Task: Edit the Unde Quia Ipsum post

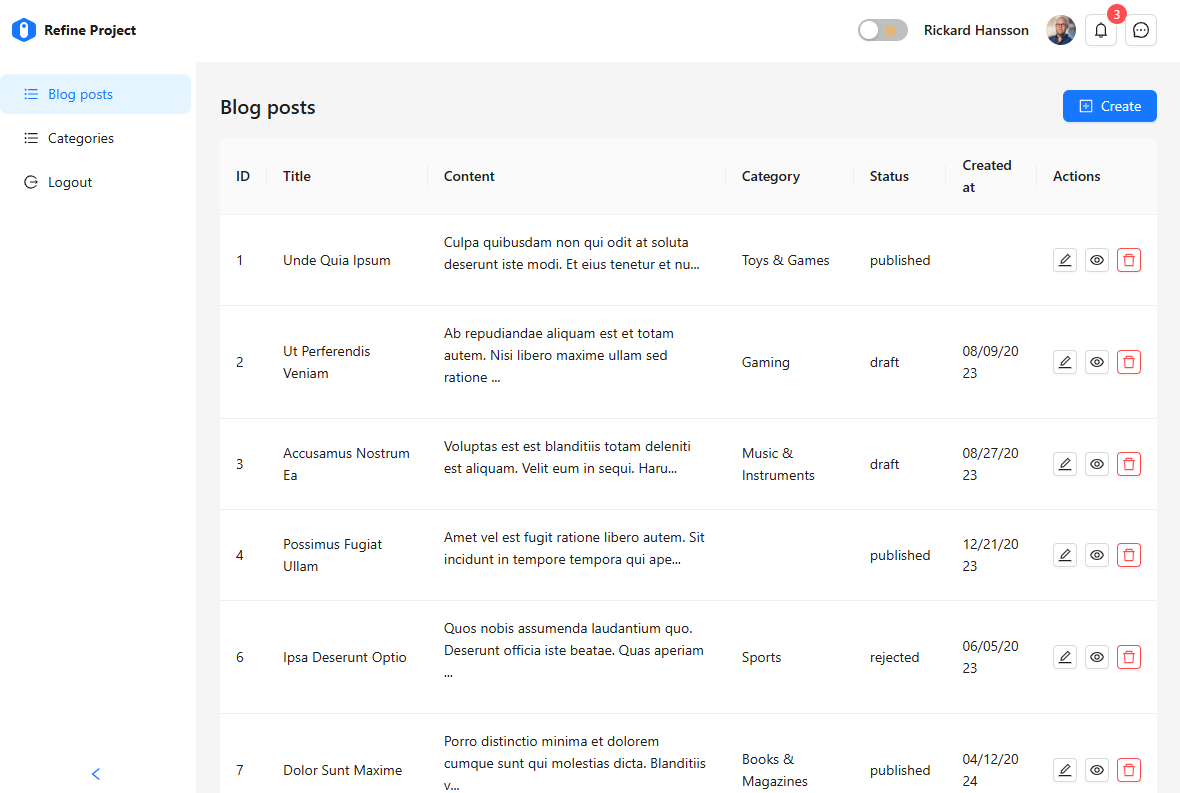Action: tap(1065, 260)
